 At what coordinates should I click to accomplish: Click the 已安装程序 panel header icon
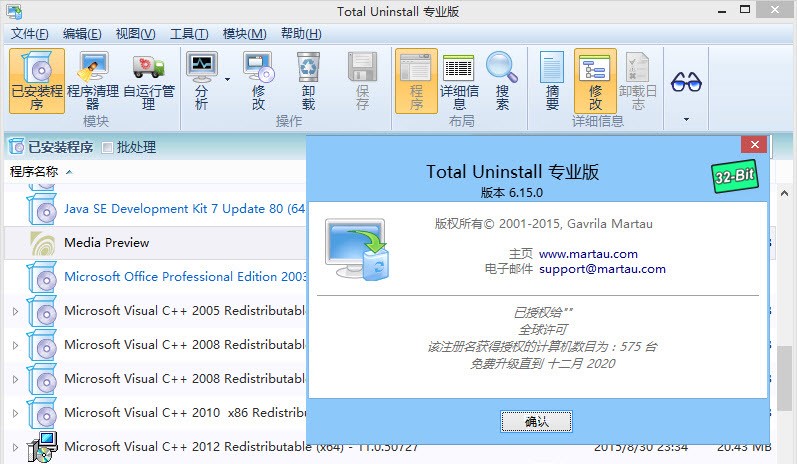coord(16,147)
